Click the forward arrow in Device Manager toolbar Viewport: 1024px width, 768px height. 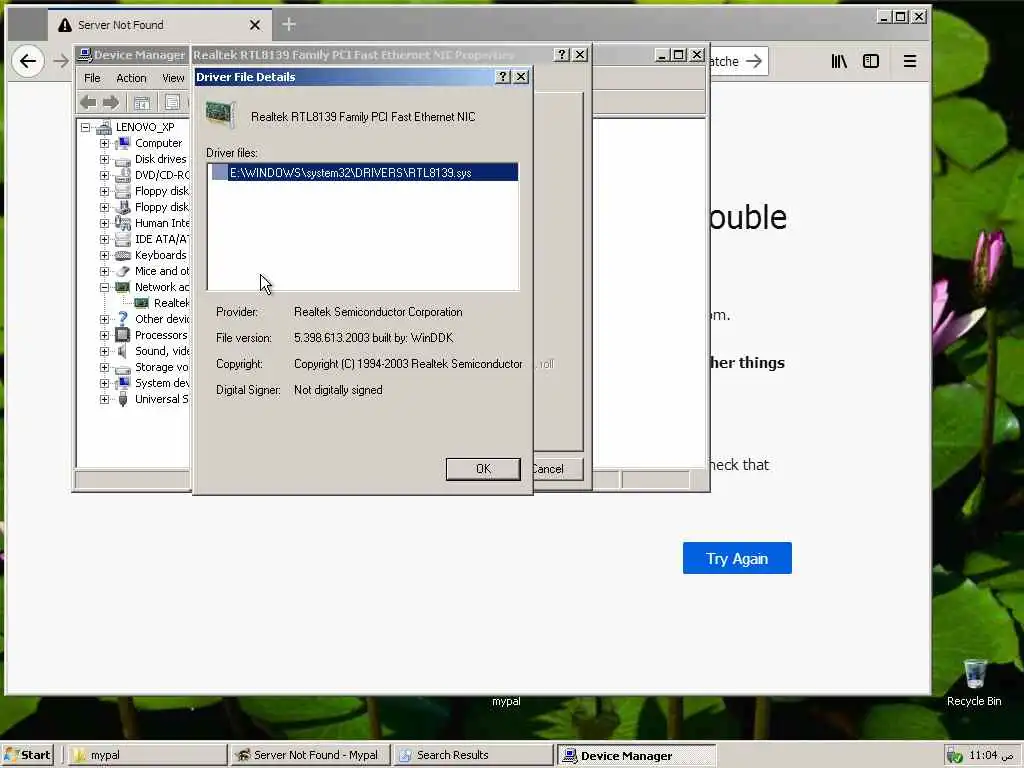[x=111, y=102]
